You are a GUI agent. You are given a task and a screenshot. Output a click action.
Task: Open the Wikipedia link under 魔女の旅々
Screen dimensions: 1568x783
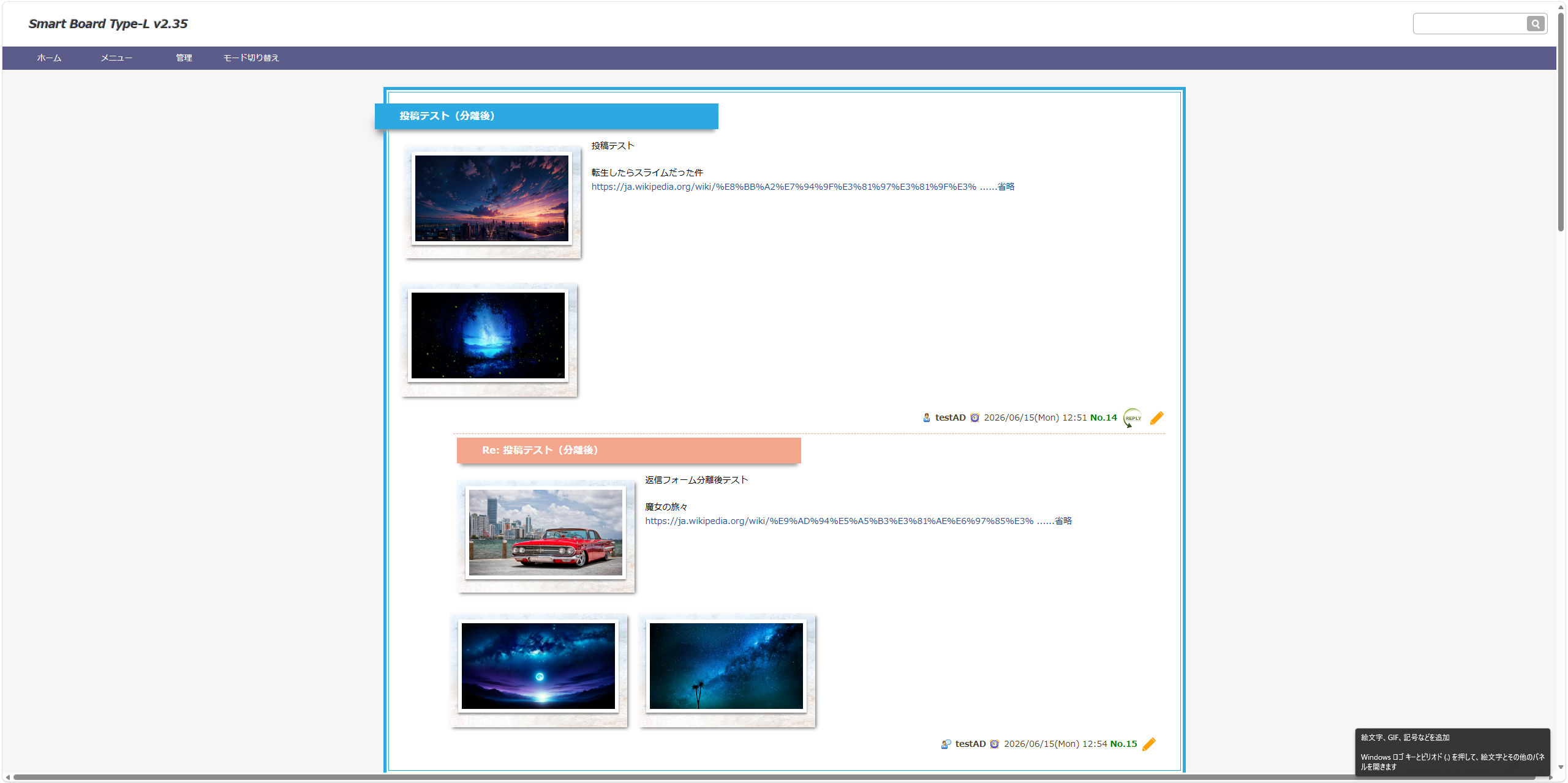pos(858,521)
